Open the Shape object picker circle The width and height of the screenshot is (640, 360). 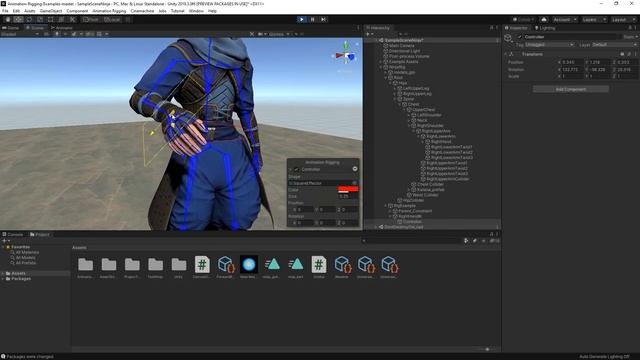355,183
